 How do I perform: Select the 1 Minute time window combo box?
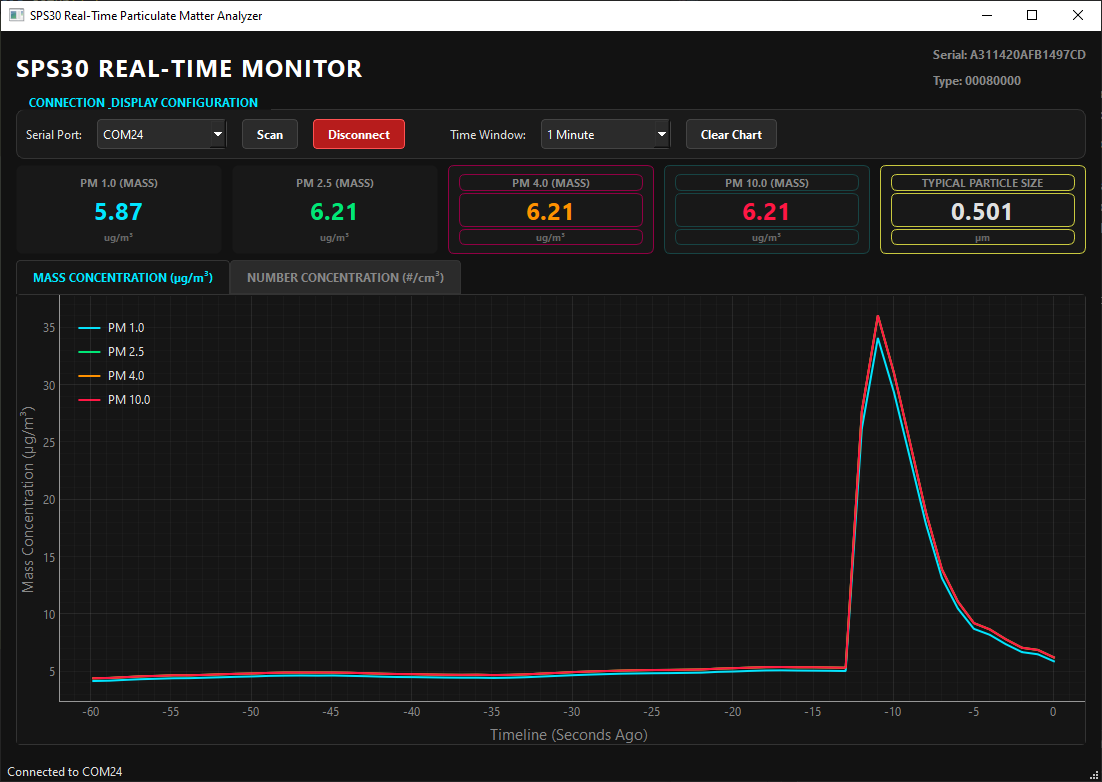pos(605,134)
